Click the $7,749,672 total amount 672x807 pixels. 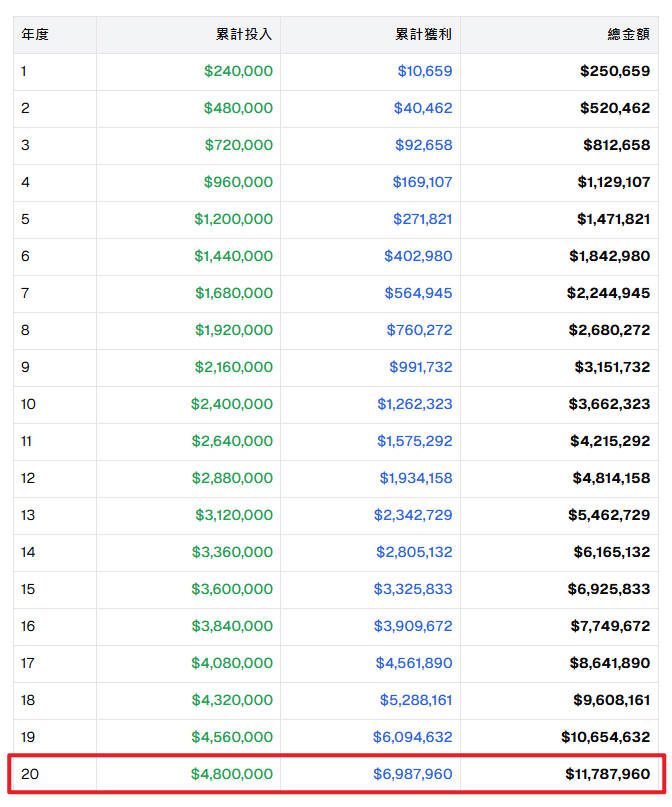610,626
